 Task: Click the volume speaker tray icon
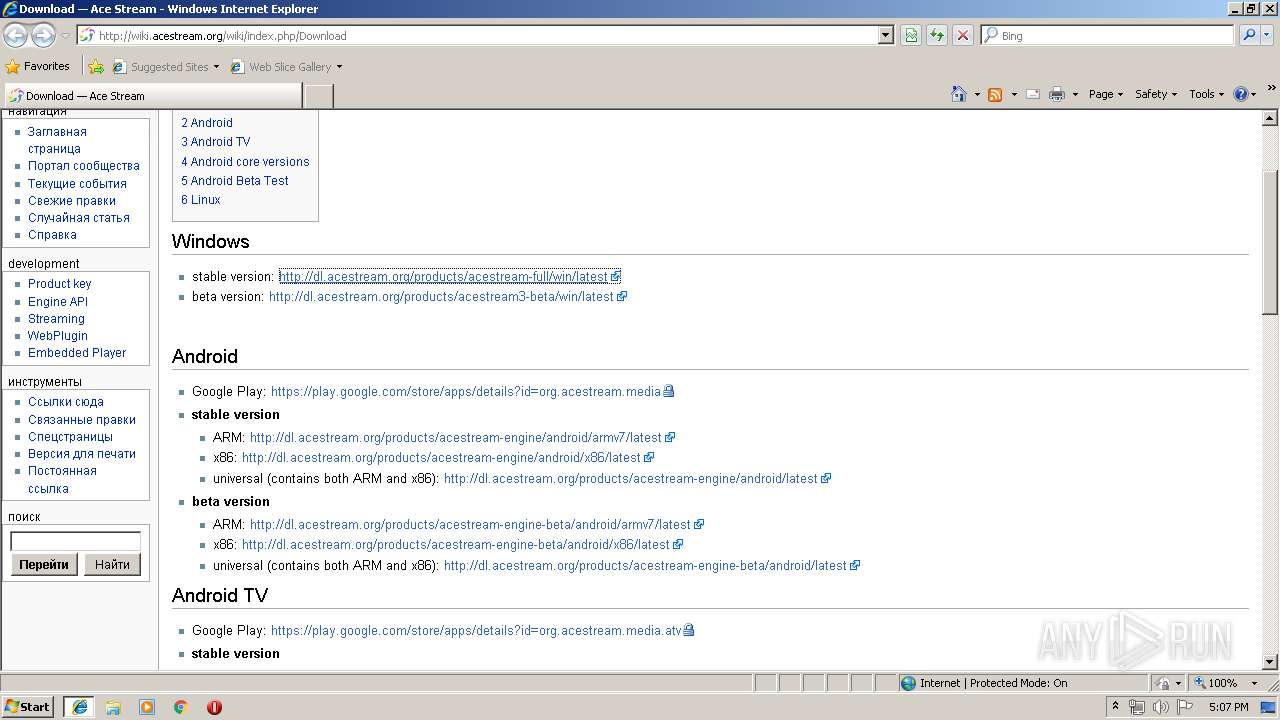point(1160,707)
